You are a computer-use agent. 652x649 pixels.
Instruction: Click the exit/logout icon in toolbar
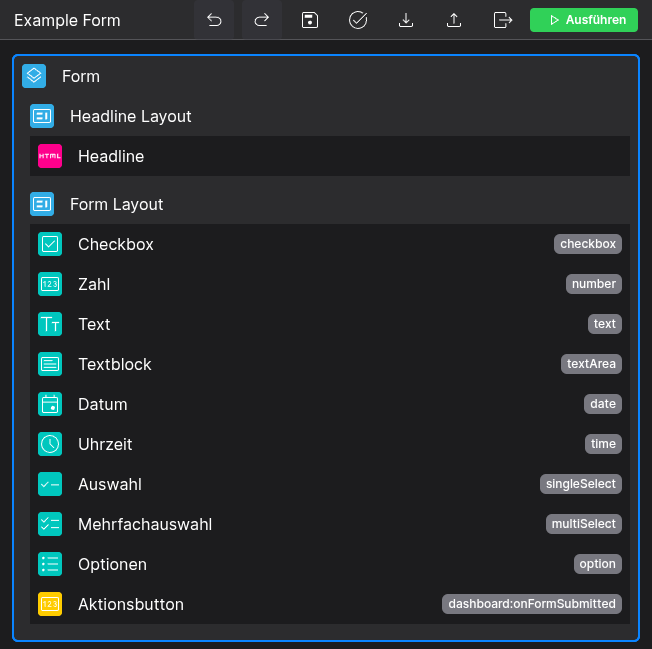coord(503,20)
